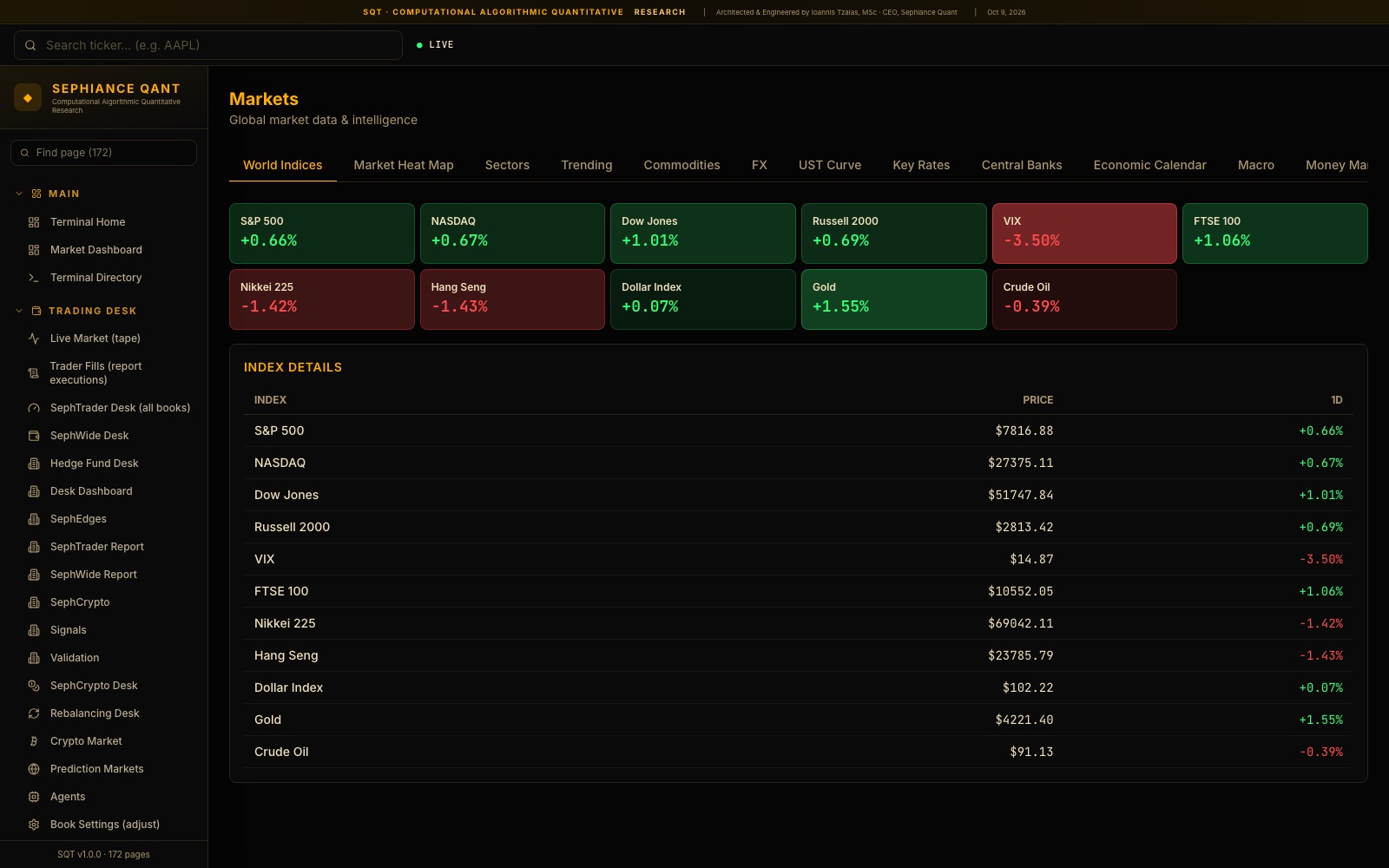This screenshot has height=868, width=1389.
Task: Click the Terminal Home sidebar icon
Action: [x=34, y=222]
